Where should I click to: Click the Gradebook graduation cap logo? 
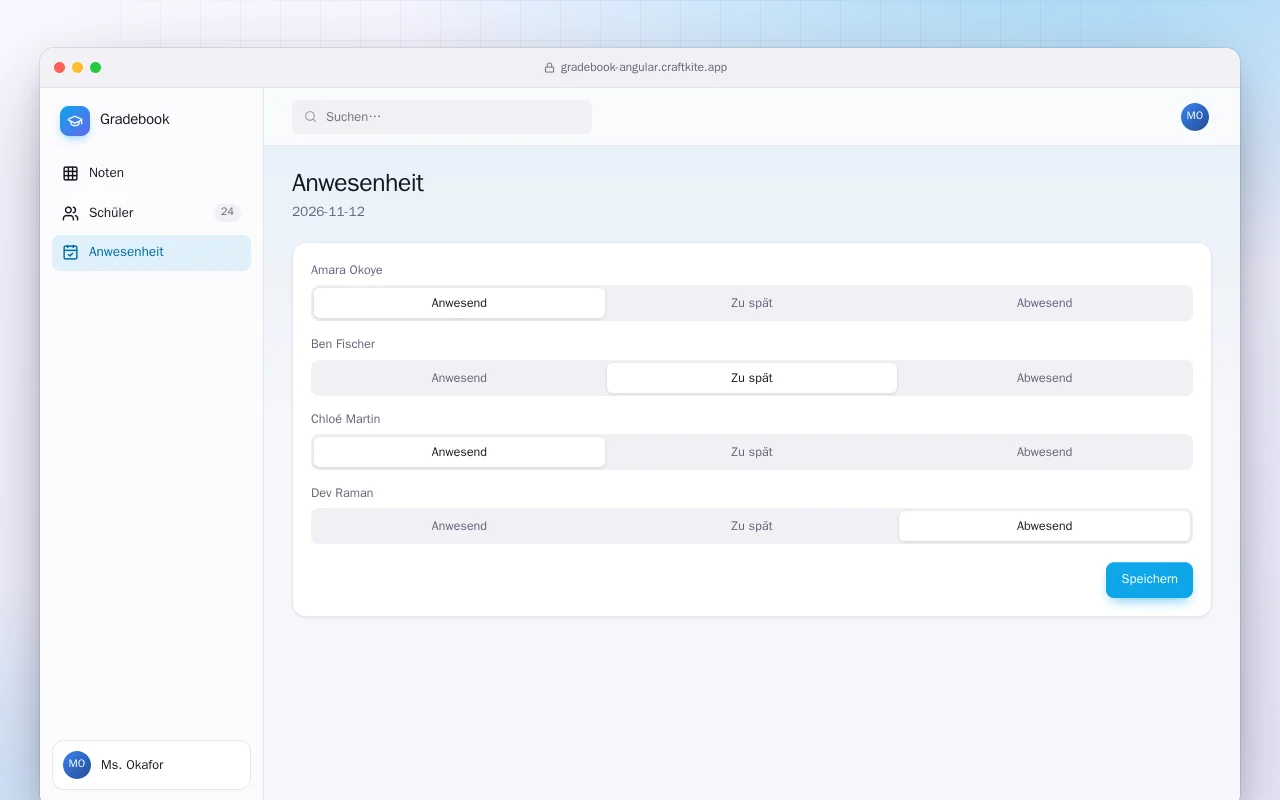75,121
